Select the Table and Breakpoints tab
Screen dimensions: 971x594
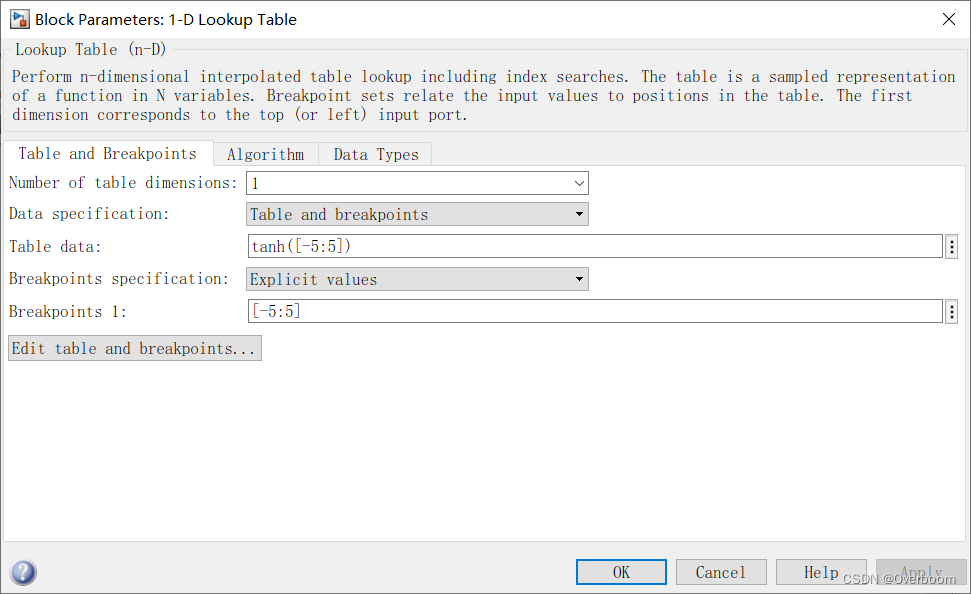coord(107,154)
